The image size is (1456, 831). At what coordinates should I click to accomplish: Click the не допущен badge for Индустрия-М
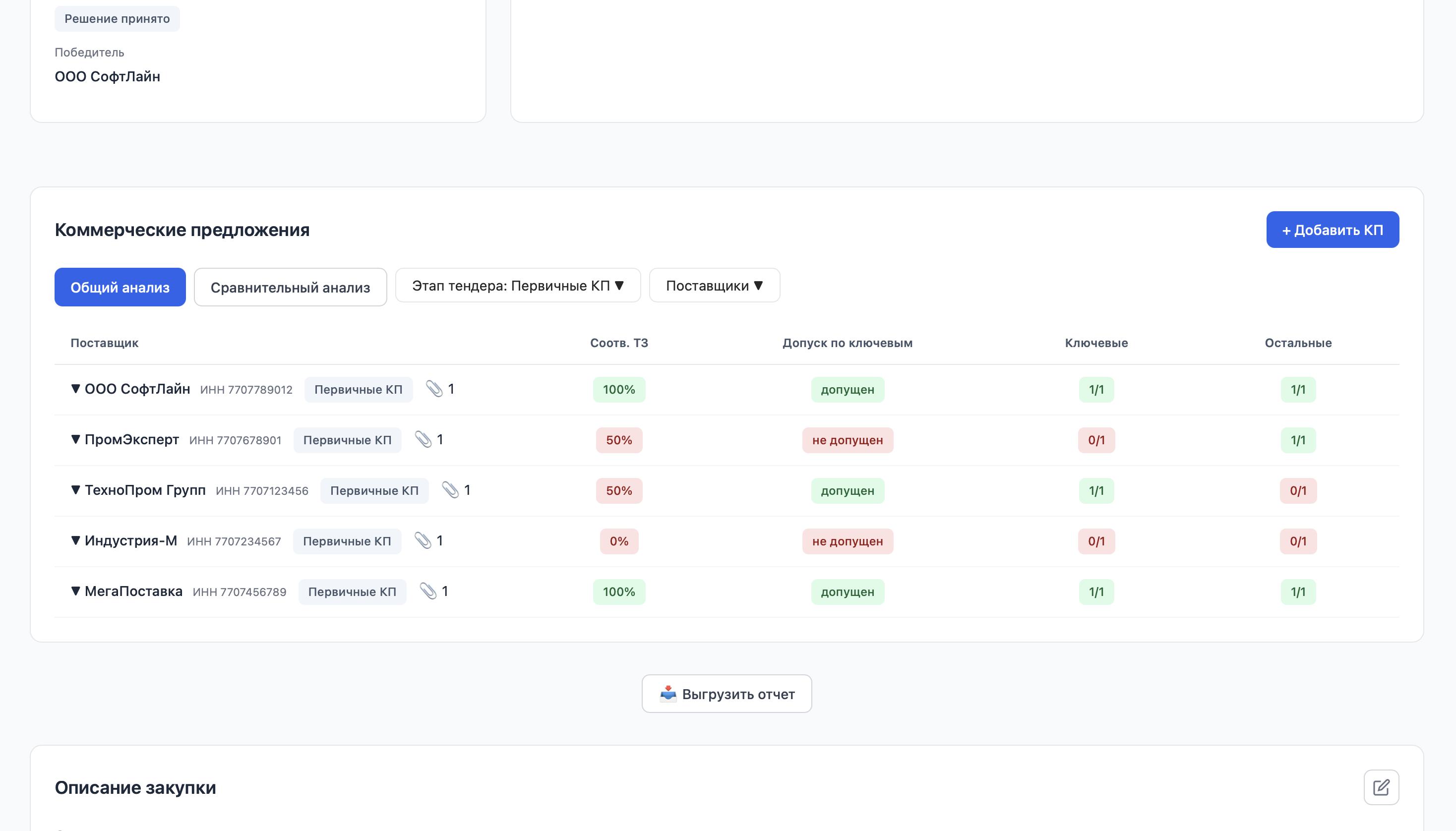pos(848,541)
